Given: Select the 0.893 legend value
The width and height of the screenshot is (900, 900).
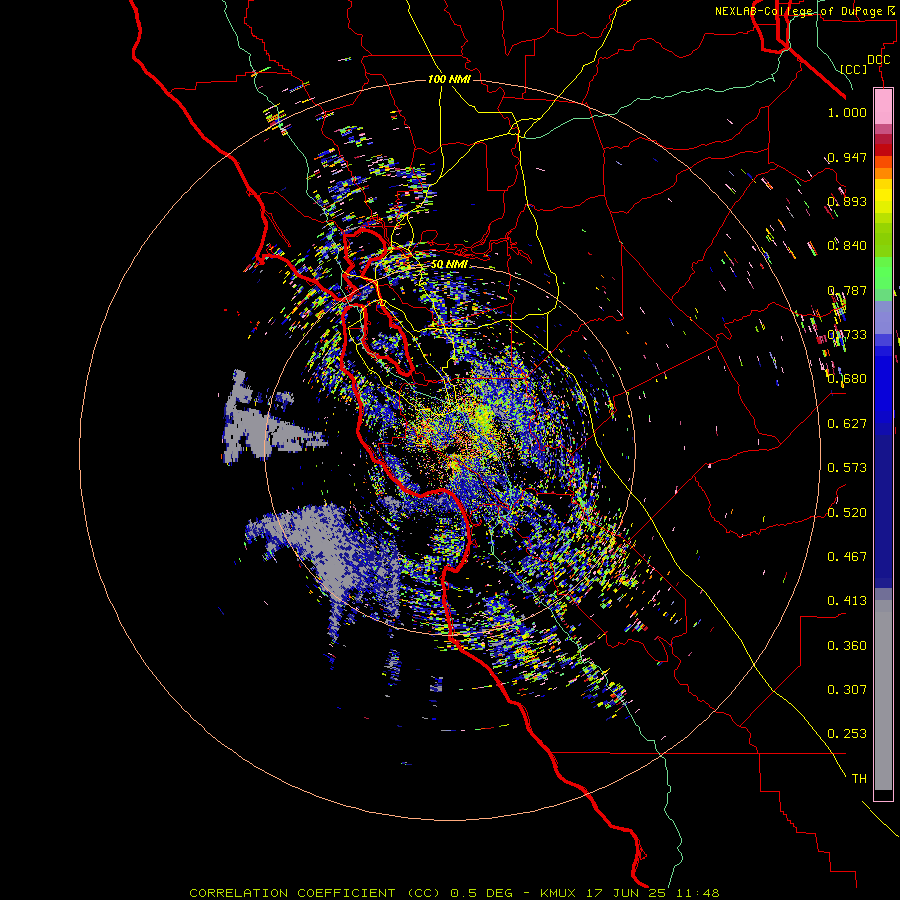Looking at the screenshot, I should (847, 202).
